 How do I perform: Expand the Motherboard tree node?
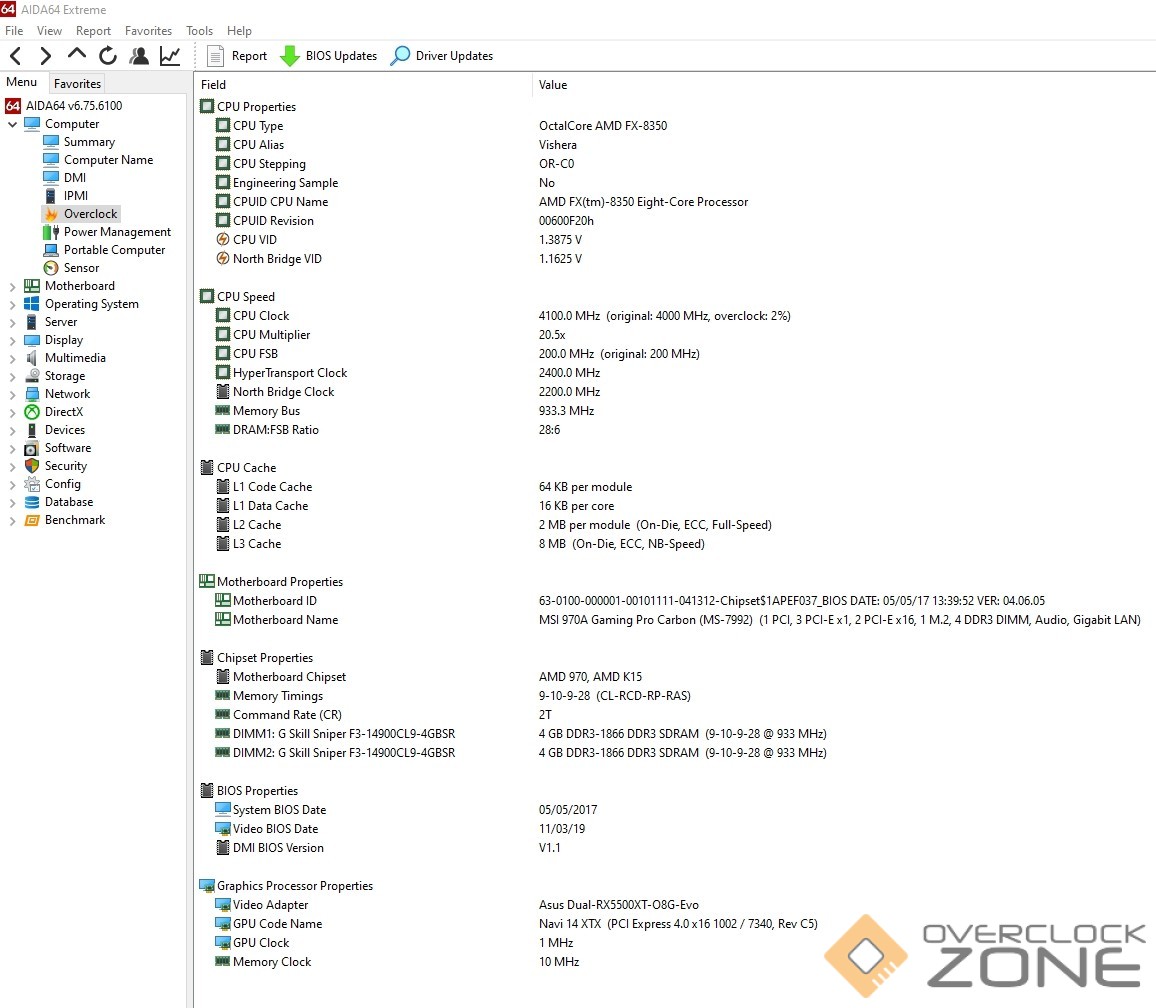(x=12, y=286)
